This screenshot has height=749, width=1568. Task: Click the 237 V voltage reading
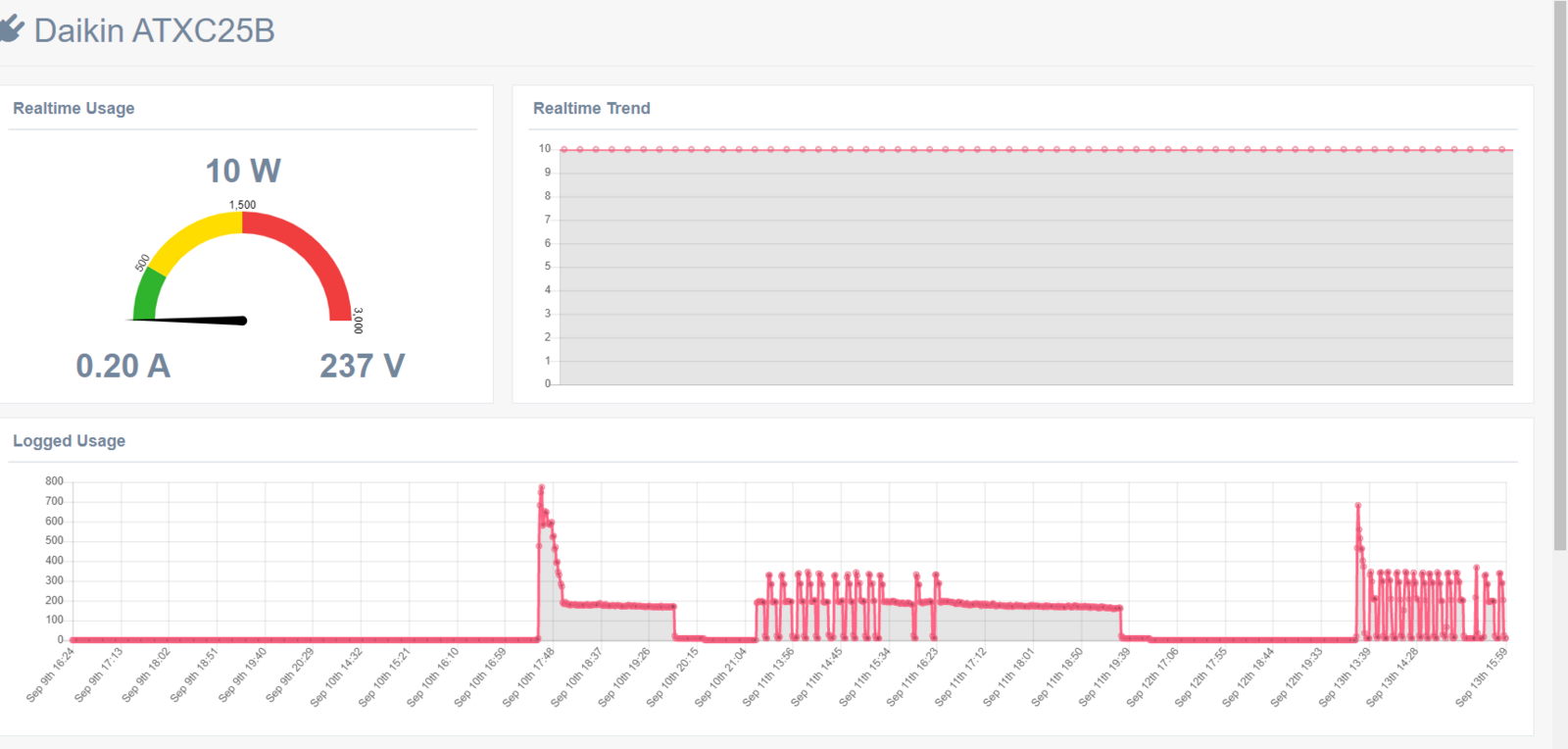(x=362, y=366)
